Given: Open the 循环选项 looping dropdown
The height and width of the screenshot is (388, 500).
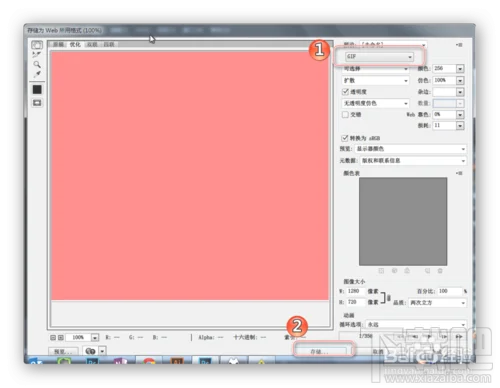Looking at the screenshot, I should (x=416, y=324).
